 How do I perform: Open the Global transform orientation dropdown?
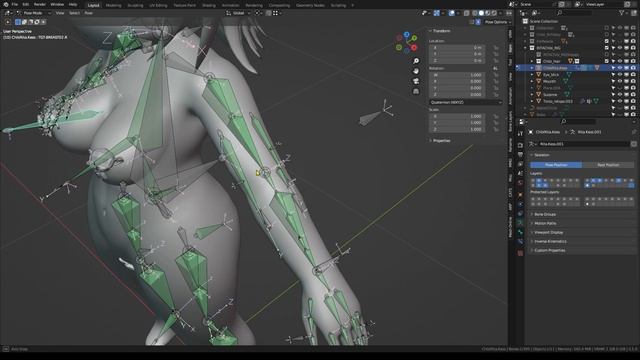238,13
